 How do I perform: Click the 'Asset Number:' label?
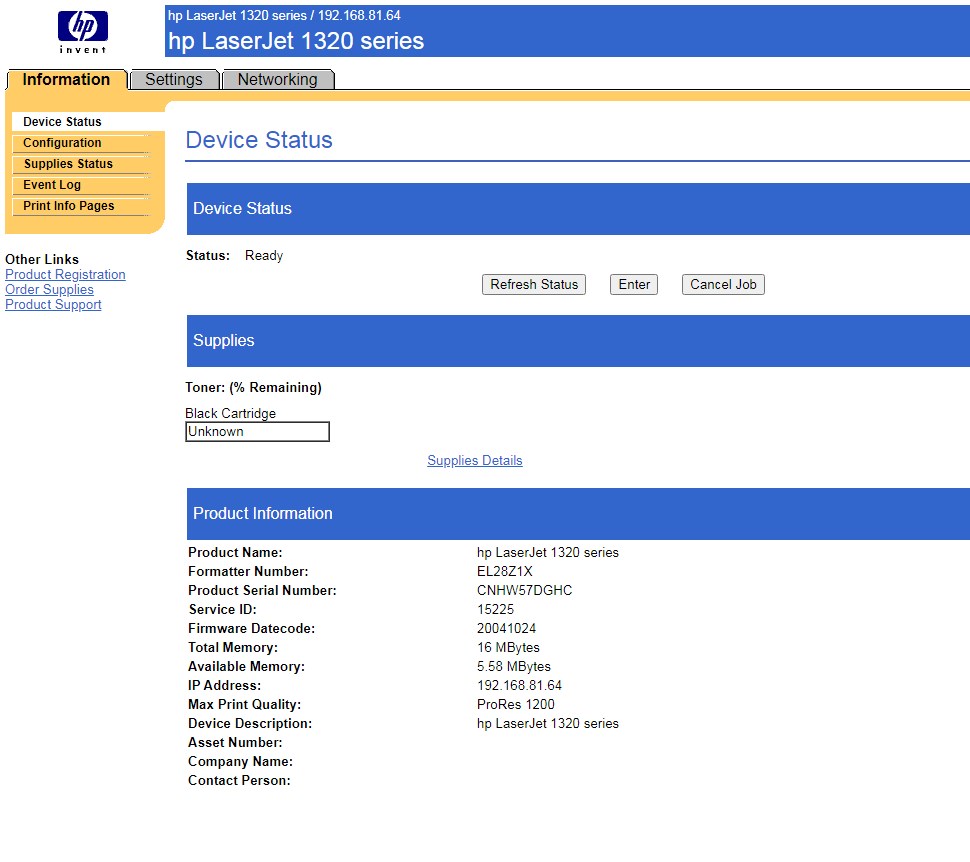point(235,743)
